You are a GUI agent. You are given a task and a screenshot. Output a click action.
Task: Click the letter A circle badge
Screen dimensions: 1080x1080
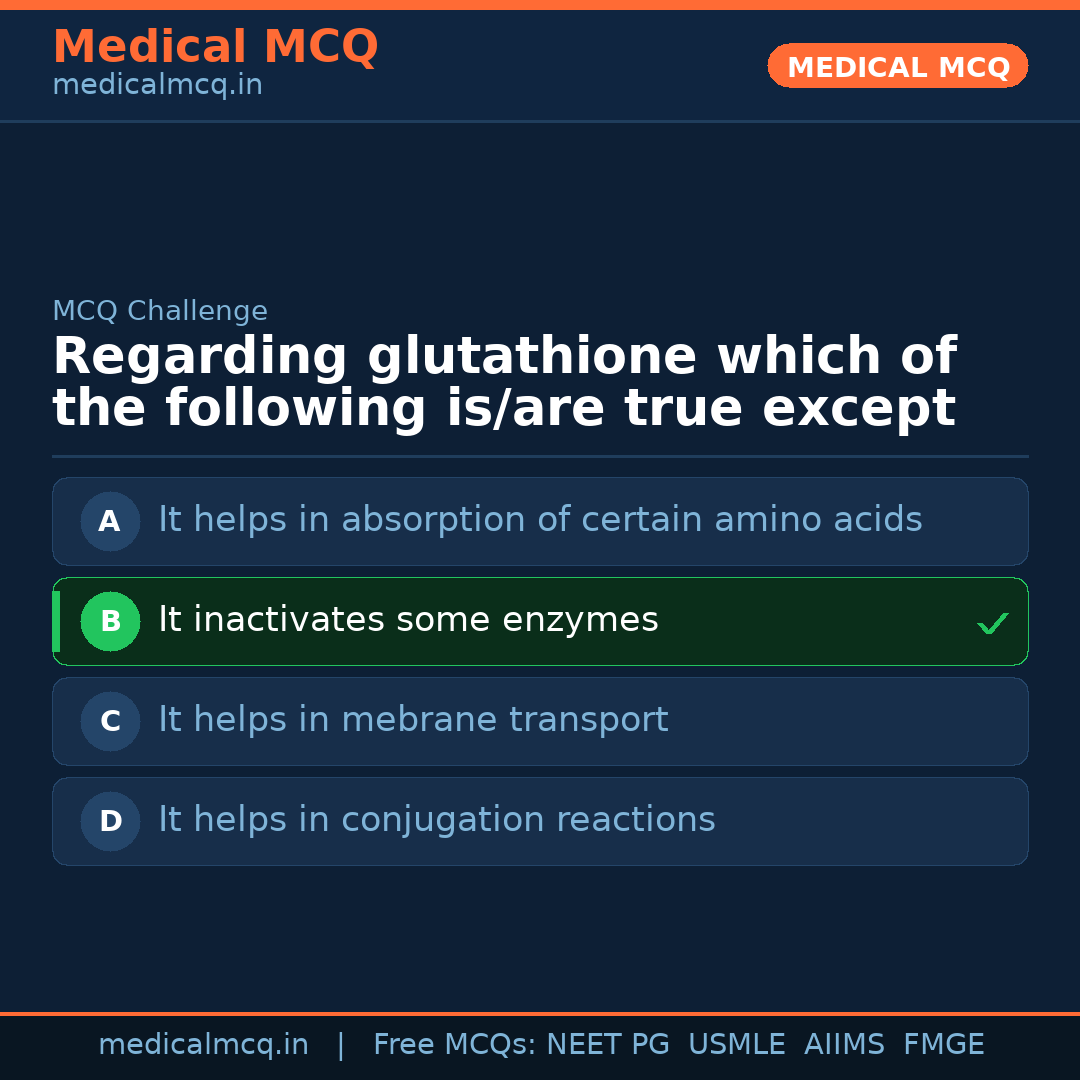click(x=110, y=521)
